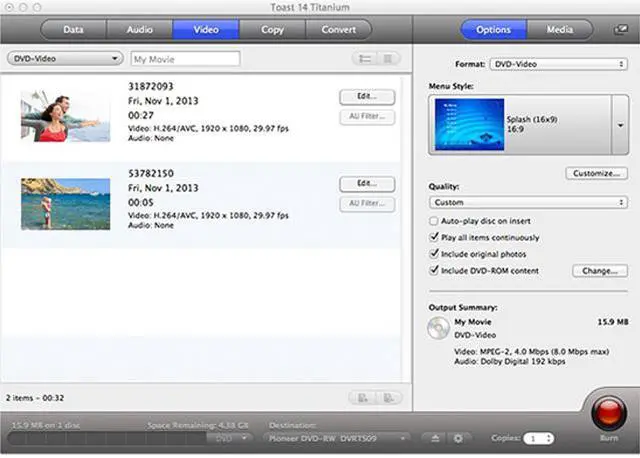Open the Convert tab
Viewport: 640px width, 458px height.
[339, 30]
